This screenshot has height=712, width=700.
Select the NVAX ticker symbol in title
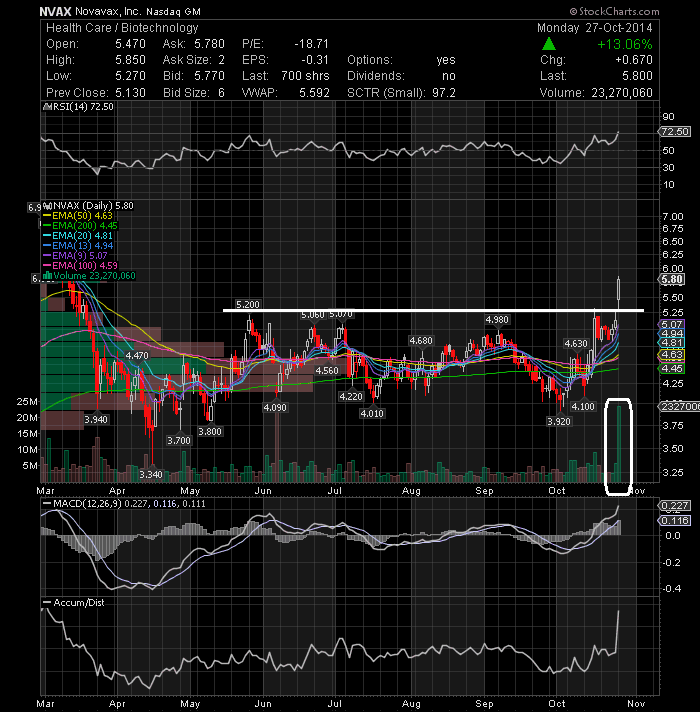(55, 11)
